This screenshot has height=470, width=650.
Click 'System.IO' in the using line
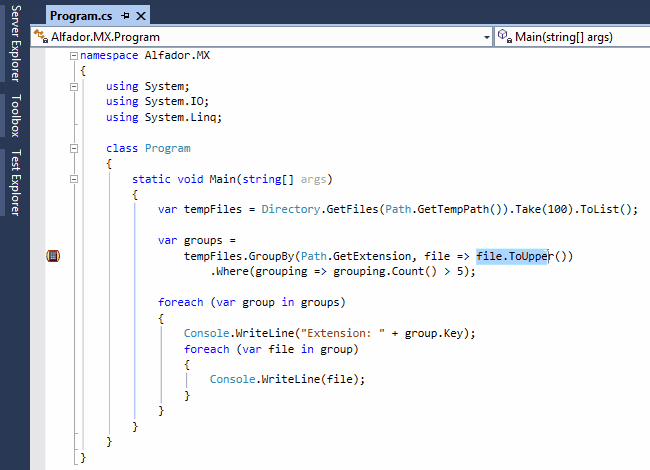174,102
